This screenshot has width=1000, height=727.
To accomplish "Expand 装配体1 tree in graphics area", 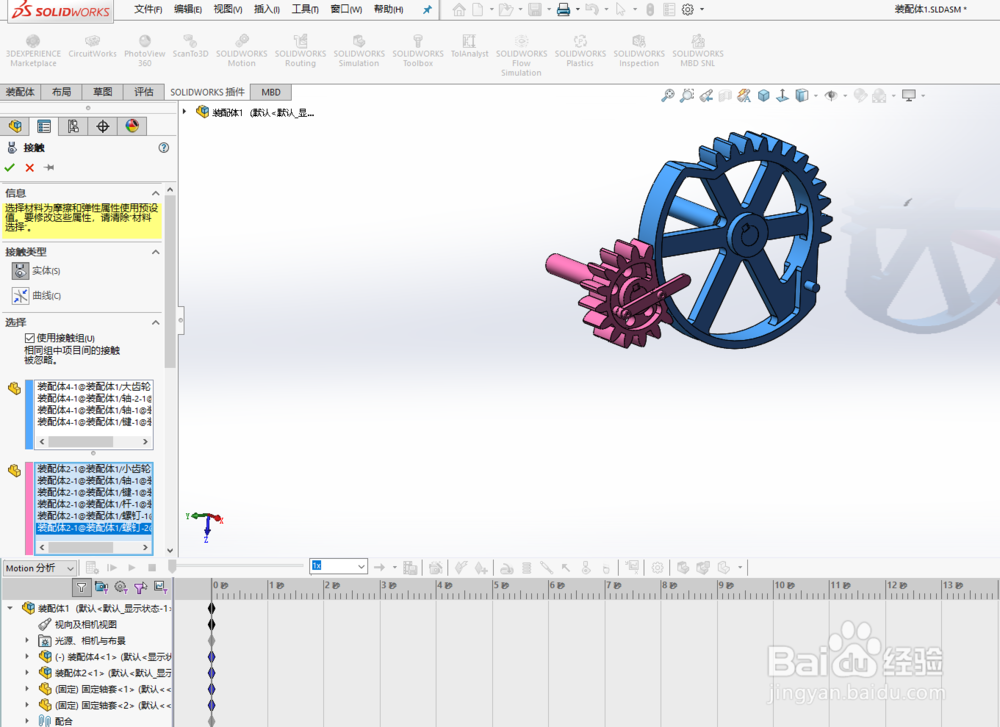I will [x=184, y=112].
